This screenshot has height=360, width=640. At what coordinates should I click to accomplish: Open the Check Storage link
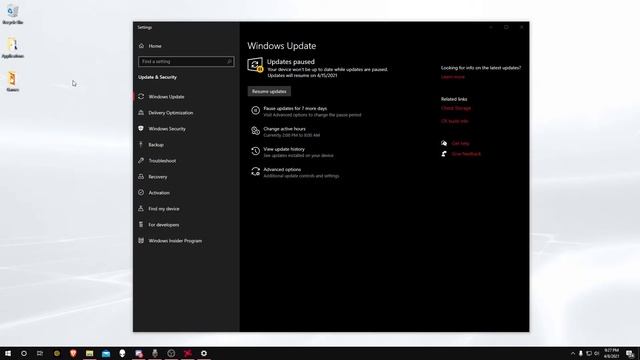pyautogui.click(x=456, y=109)
